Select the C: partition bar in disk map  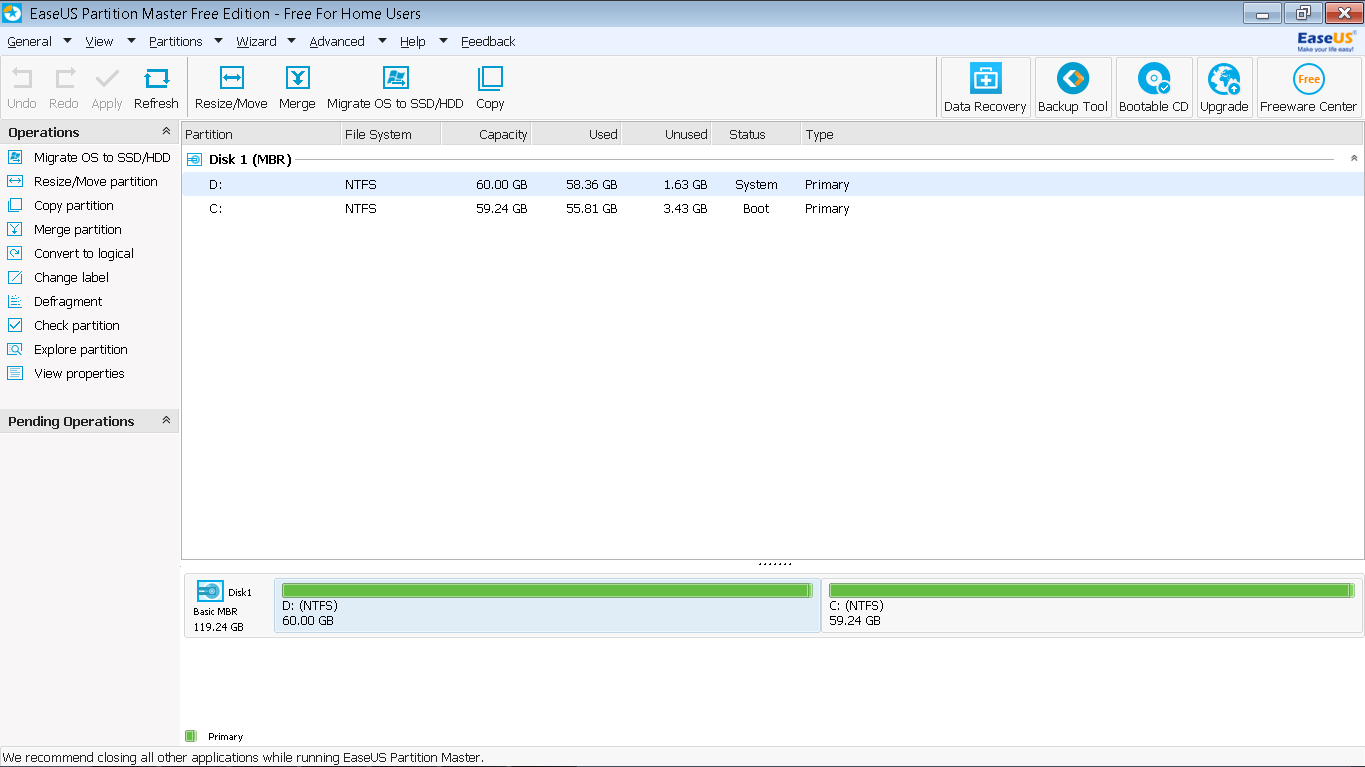click(1091, 606)
